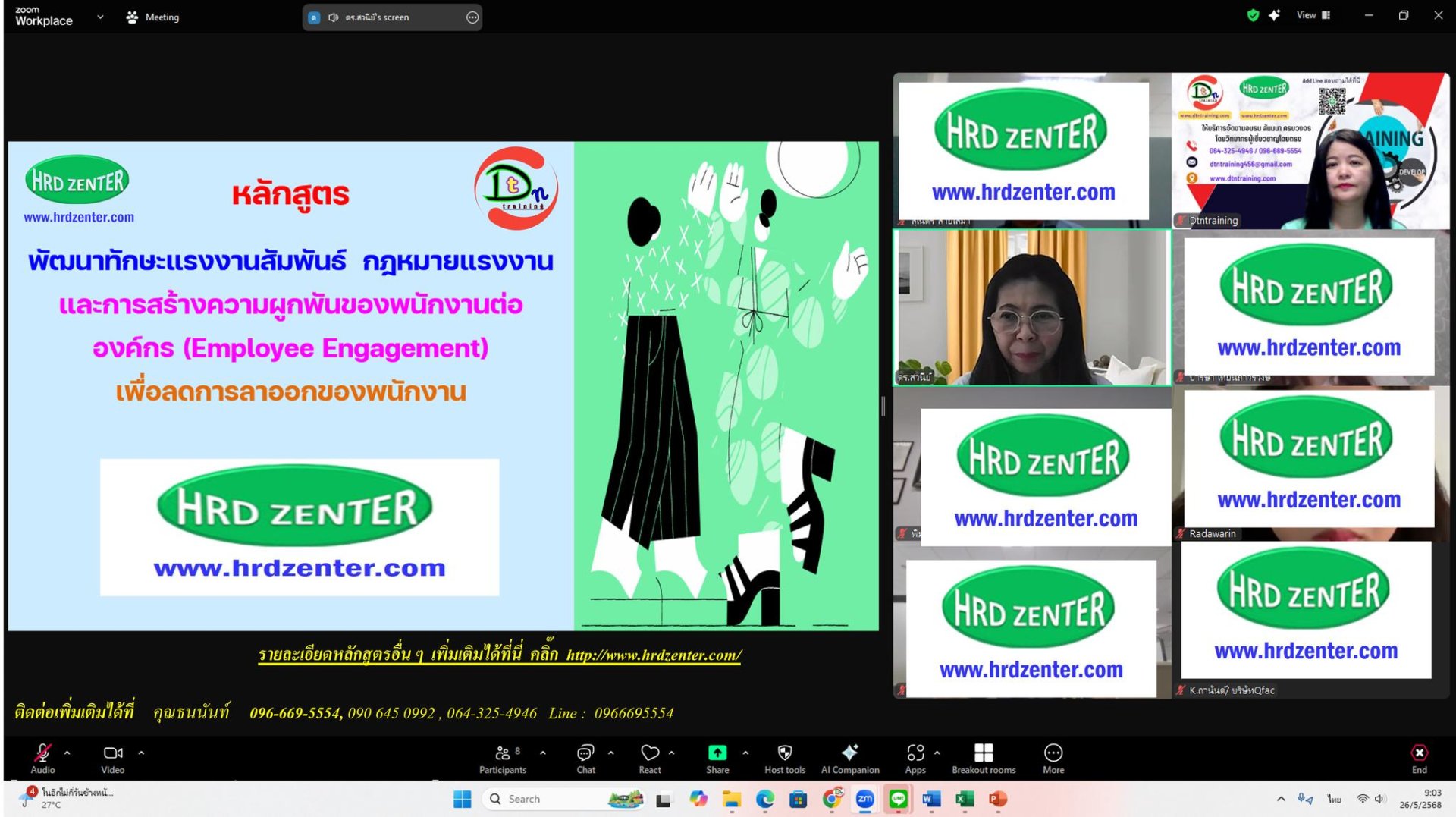The width and height of the screenshot is (1456, 817).
Task: Open Copilot from the taskbar
Action: point(698,799)
